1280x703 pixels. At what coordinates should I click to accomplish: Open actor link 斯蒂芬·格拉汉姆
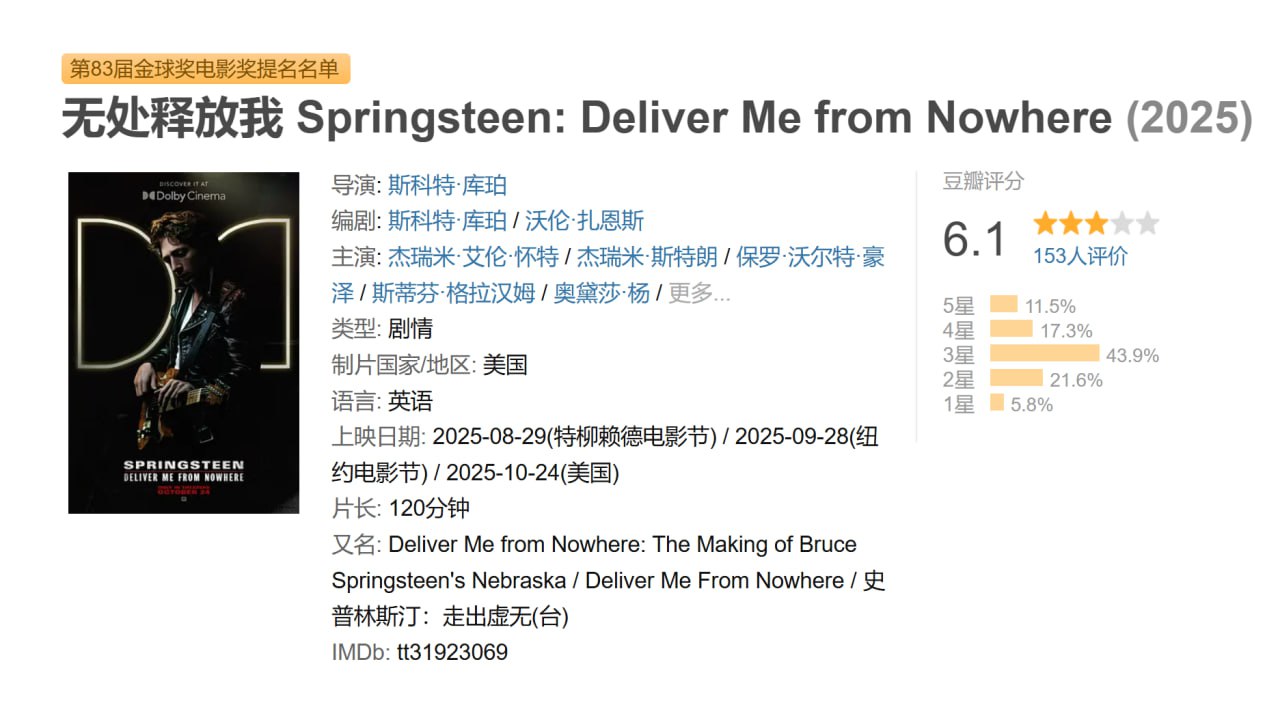click(453, 293)
